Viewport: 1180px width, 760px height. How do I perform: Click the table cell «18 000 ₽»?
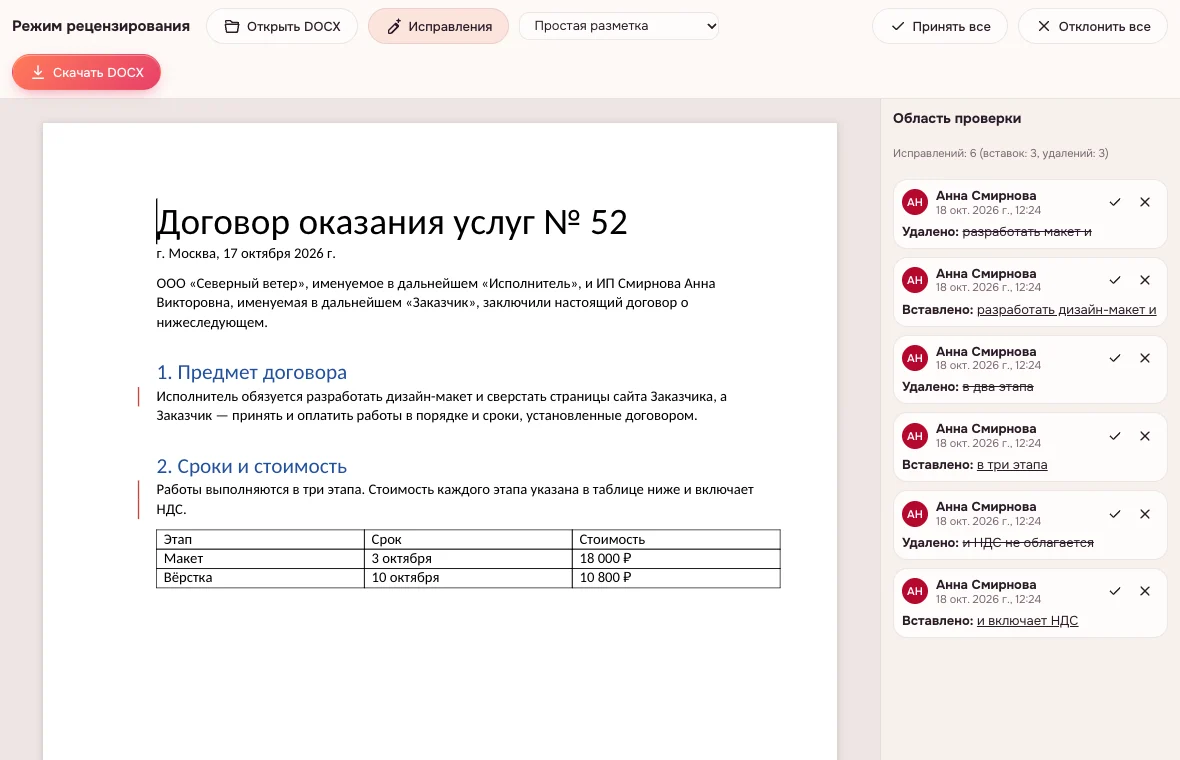[676, 558]
